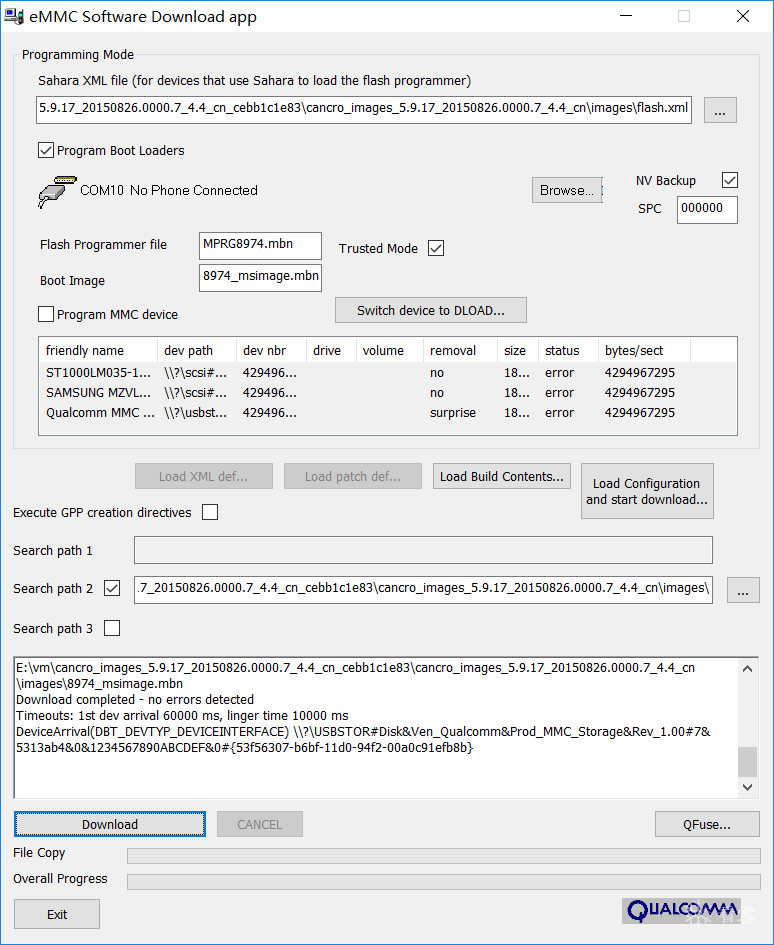Click 'Download completed - no errors detected' log line

tap(135, 699)
